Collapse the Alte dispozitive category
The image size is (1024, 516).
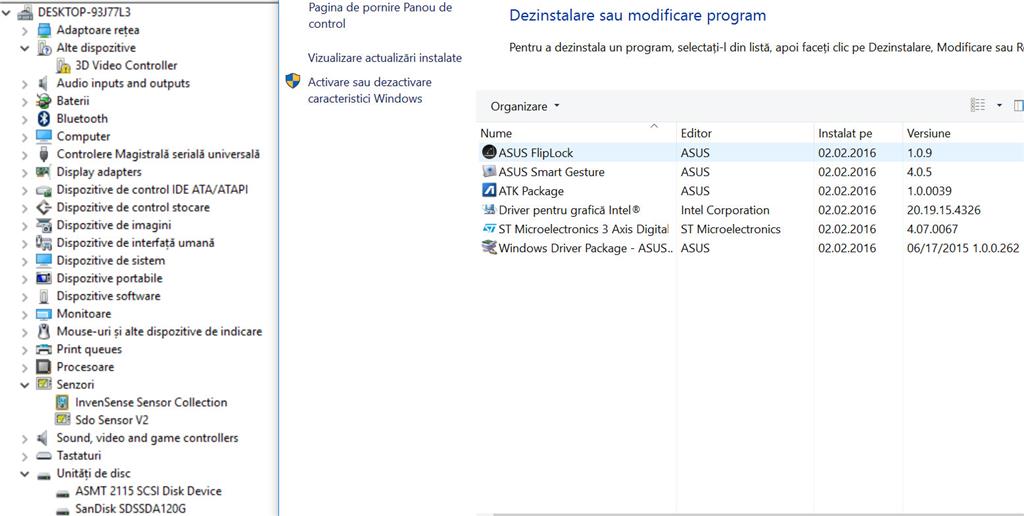[x=25, y=48]
